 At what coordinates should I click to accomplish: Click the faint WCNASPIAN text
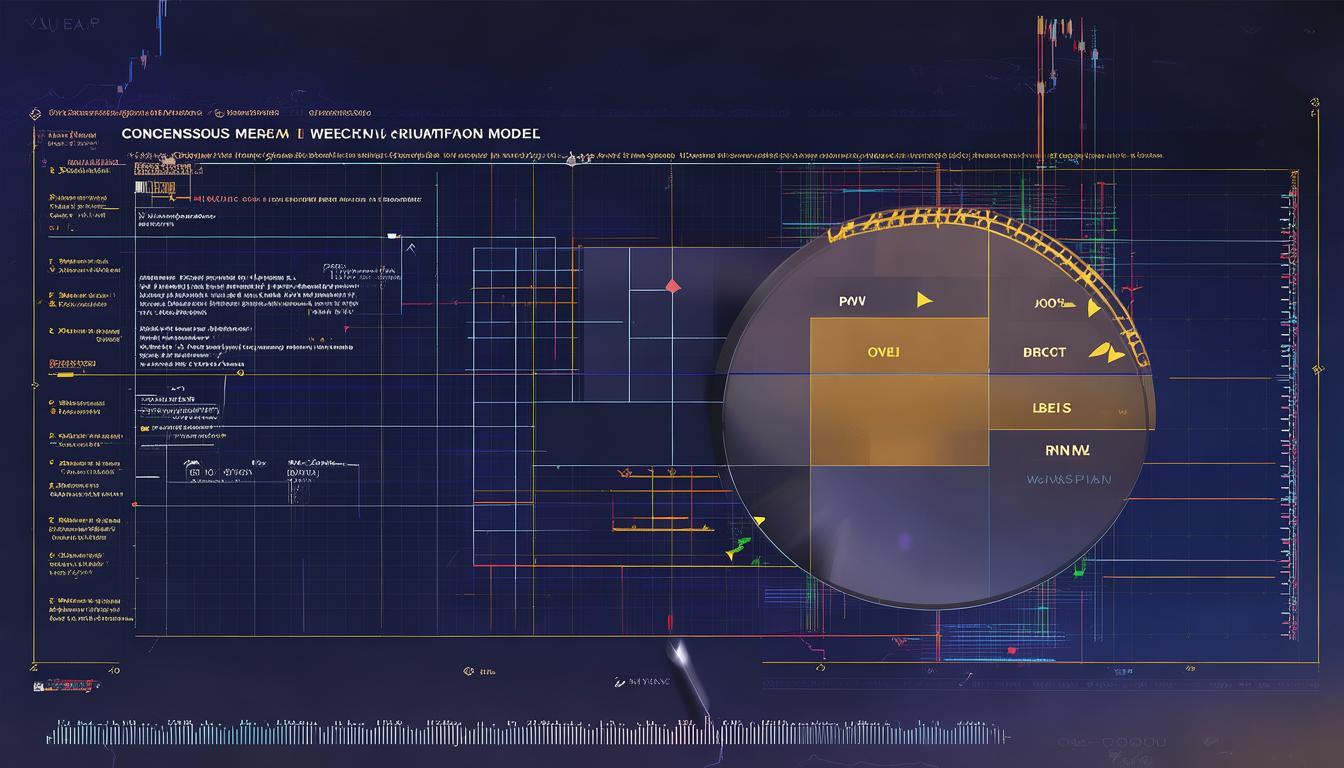1068,480
